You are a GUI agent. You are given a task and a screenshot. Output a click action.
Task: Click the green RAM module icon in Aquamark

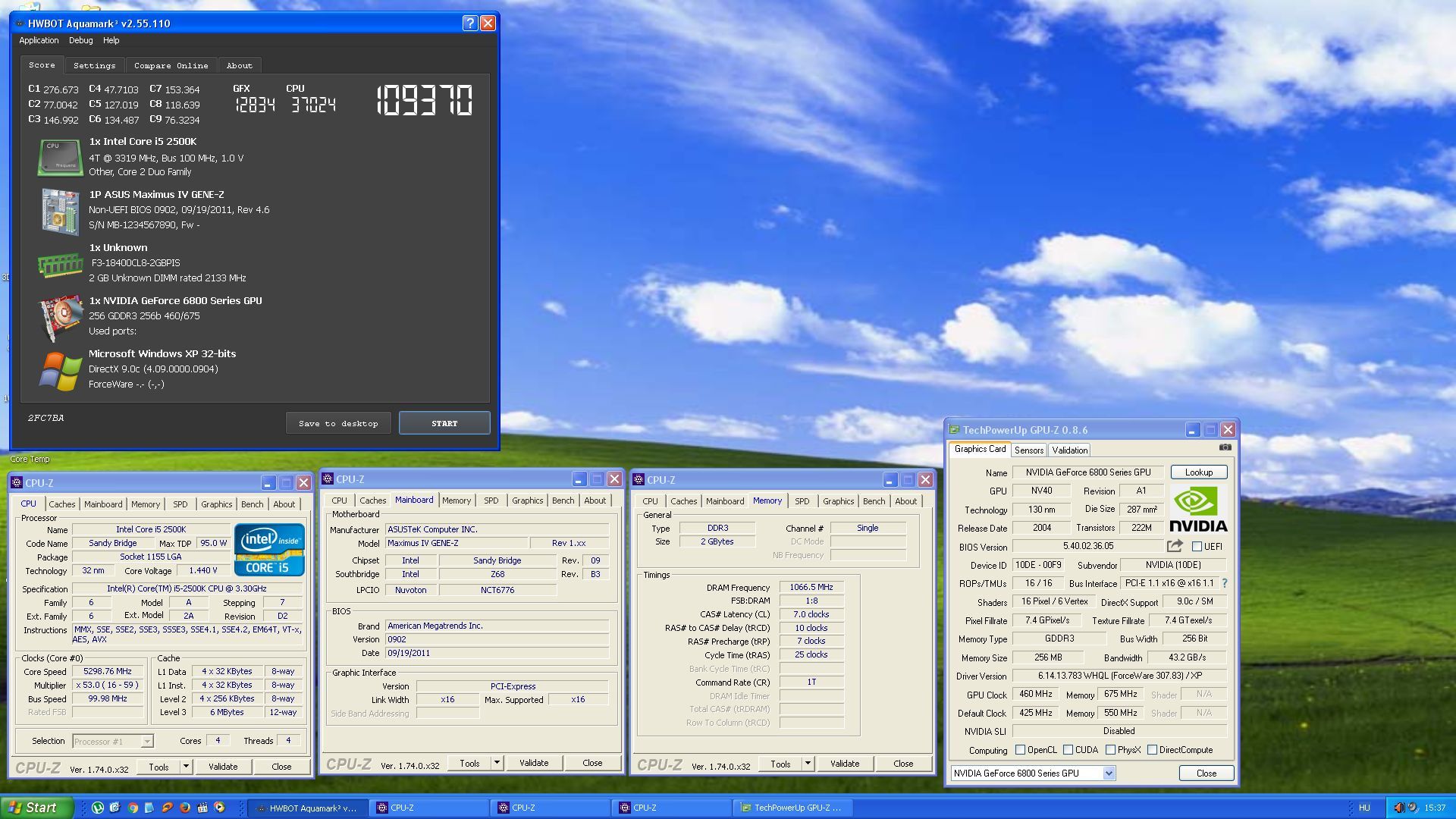coord(60,265)
